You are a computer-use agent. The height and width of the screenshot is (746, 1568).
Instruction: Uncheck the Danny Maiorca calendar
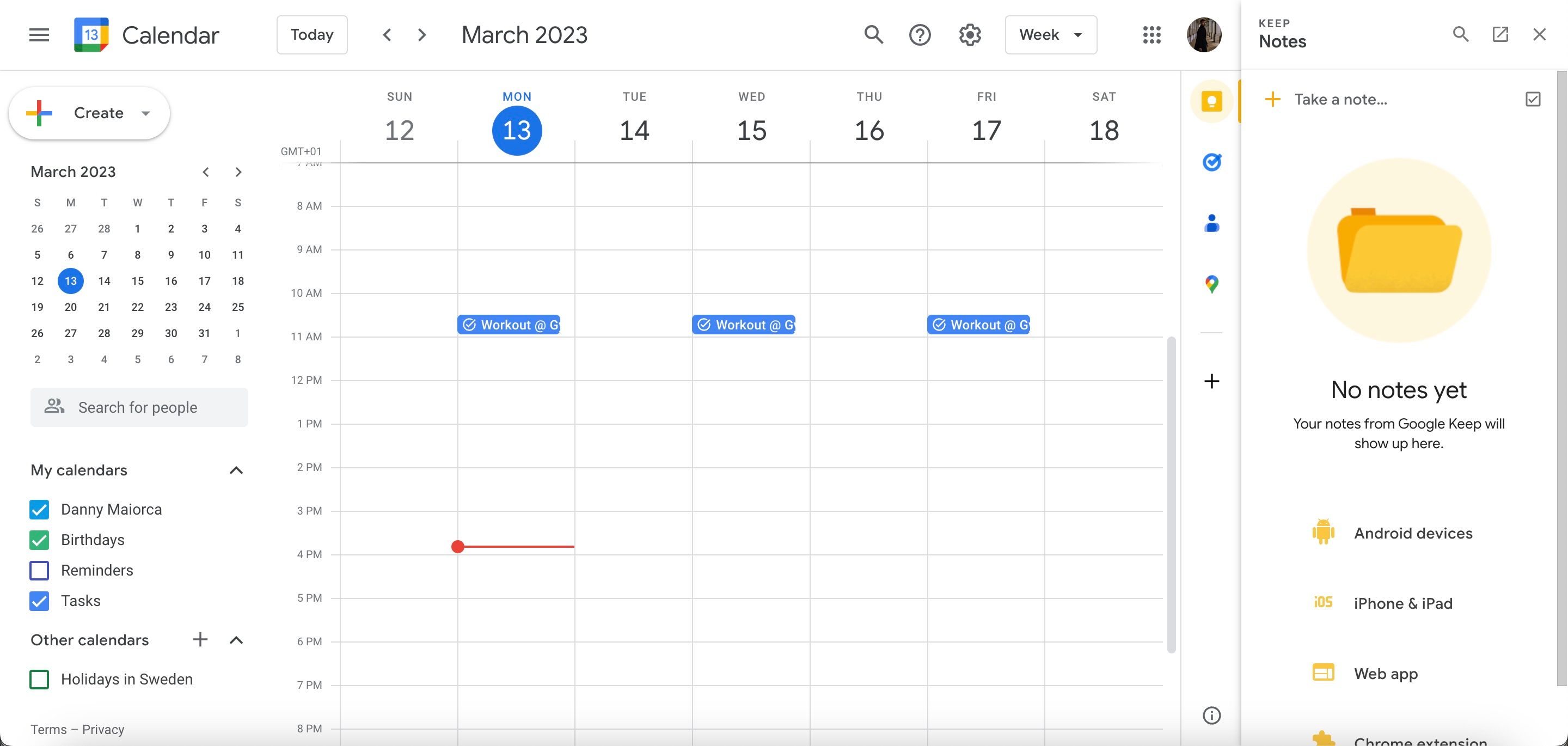[39, 509]
